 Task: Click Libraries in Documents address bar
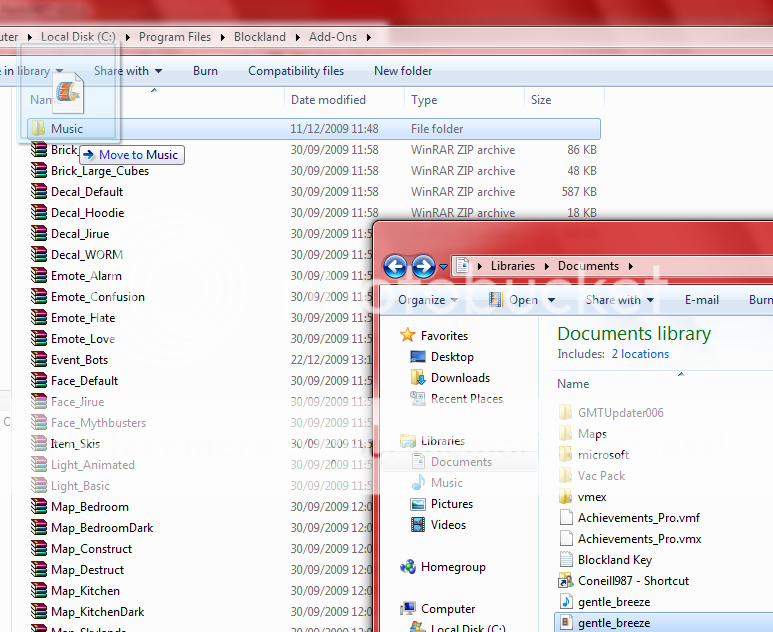point(513,266)
